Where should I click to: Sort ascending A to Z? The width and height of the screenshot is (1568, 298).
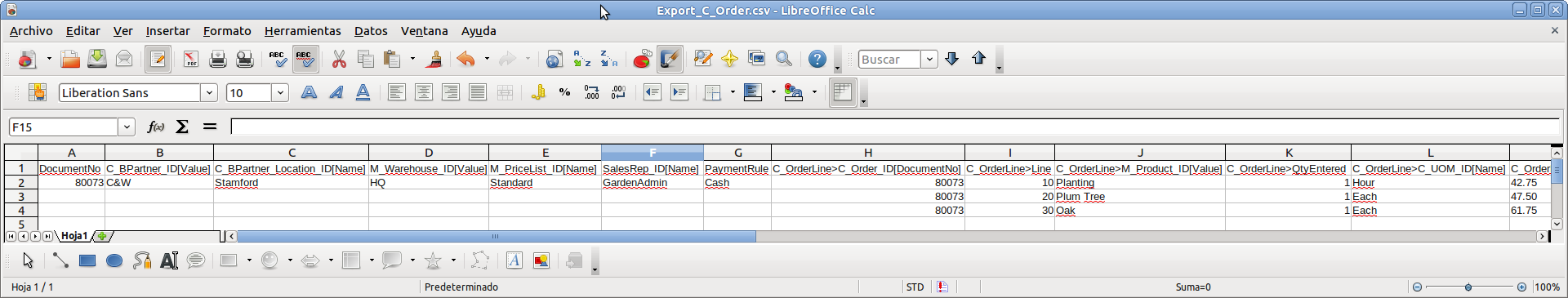click(x=581, y=59)
